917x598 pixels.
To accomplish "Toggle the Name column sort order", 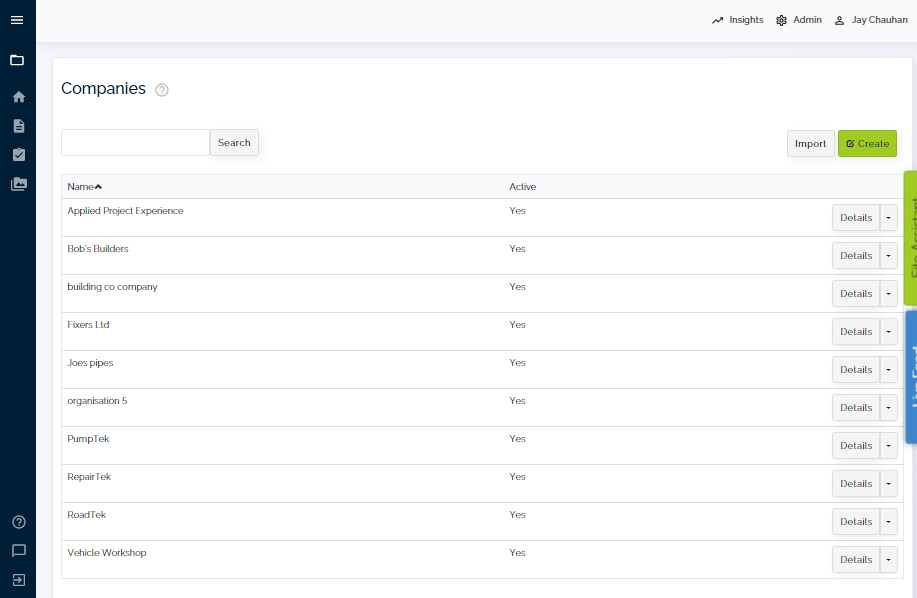I will click(x=80, y=186).
